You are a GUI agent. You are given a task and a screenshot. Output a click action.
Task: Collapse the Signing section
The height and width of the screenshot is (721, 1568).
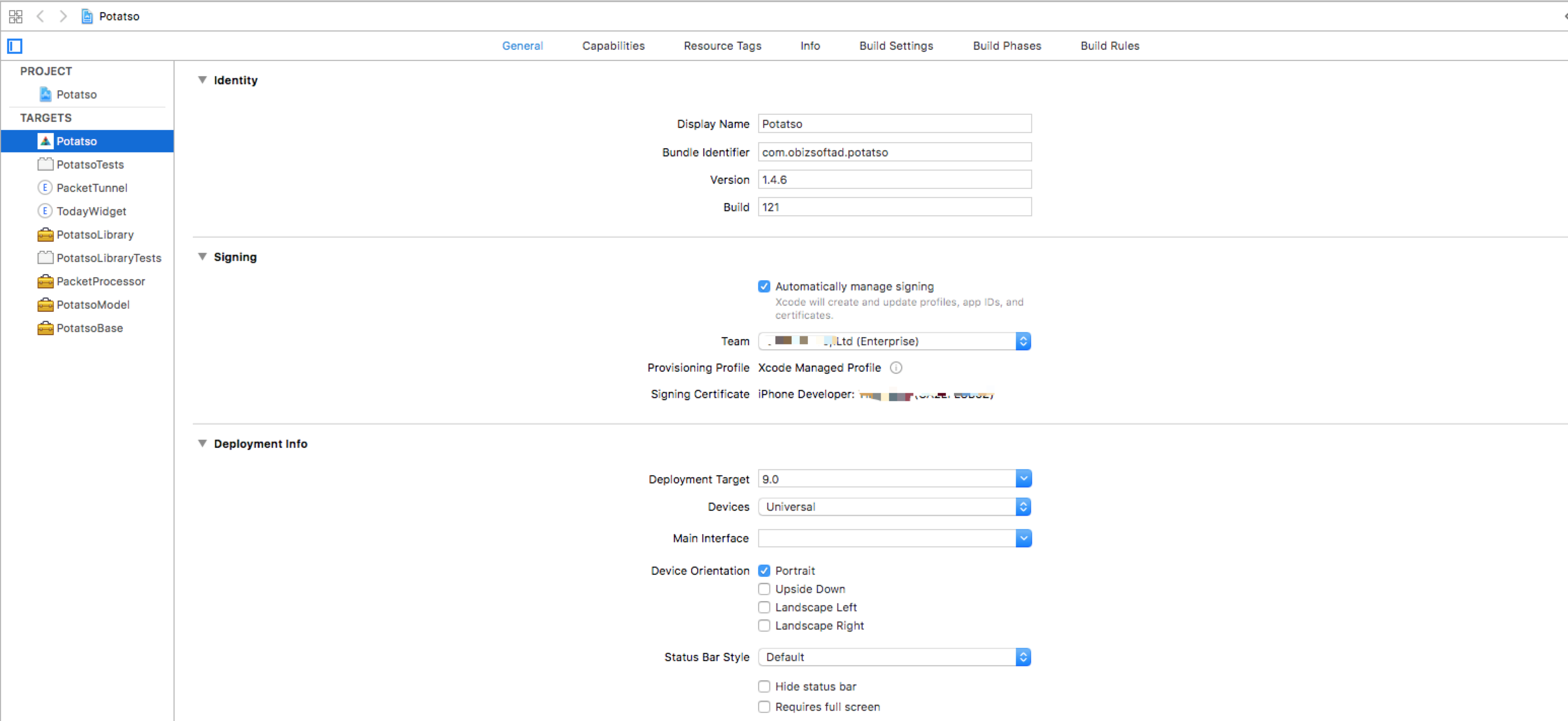click(202, 257)
